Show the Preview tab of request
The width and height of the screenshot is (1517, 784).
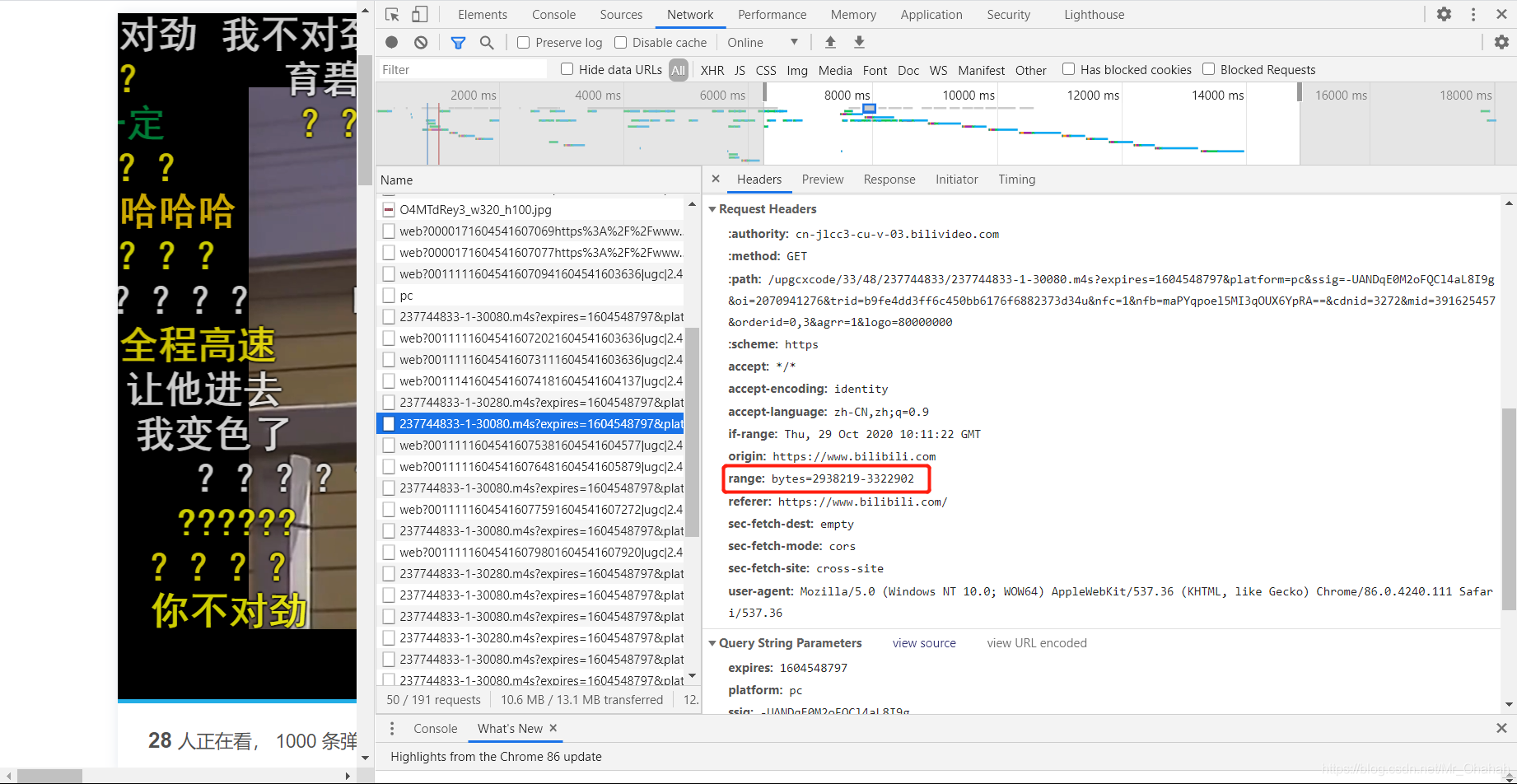pos(823,180)
